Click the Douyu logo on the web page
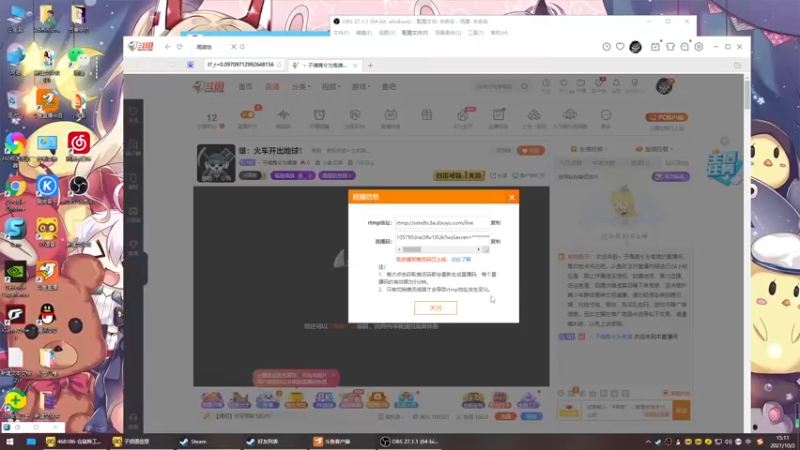800x450 pixels. point(208,87)
